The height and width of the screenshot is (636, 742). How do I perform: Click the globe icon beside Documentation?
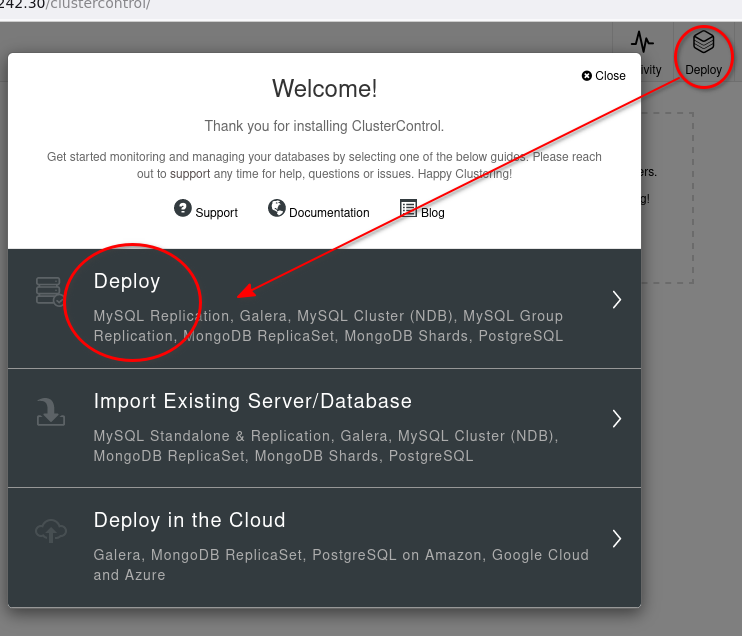coord(277,208)
